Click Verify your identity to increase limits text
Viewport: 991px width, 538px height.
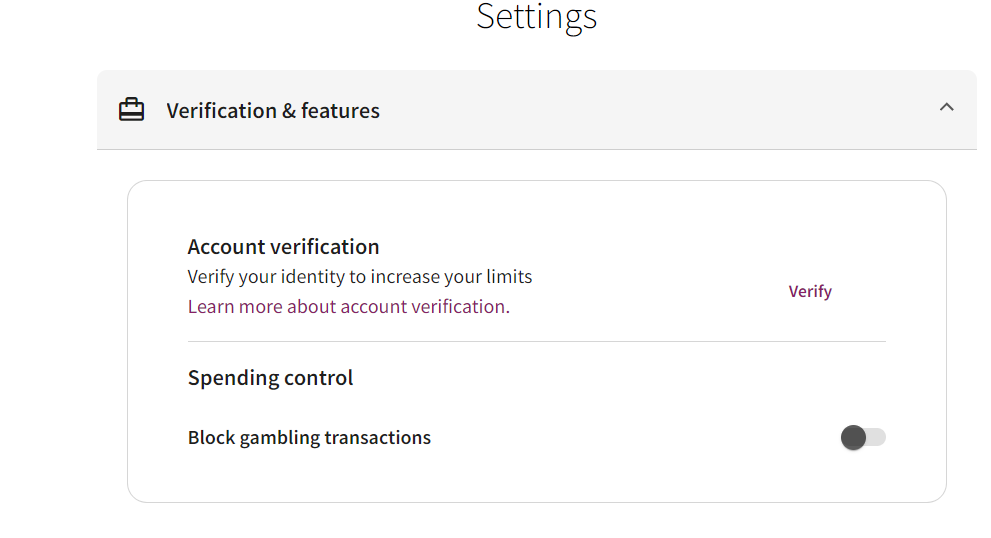[360, 277]
